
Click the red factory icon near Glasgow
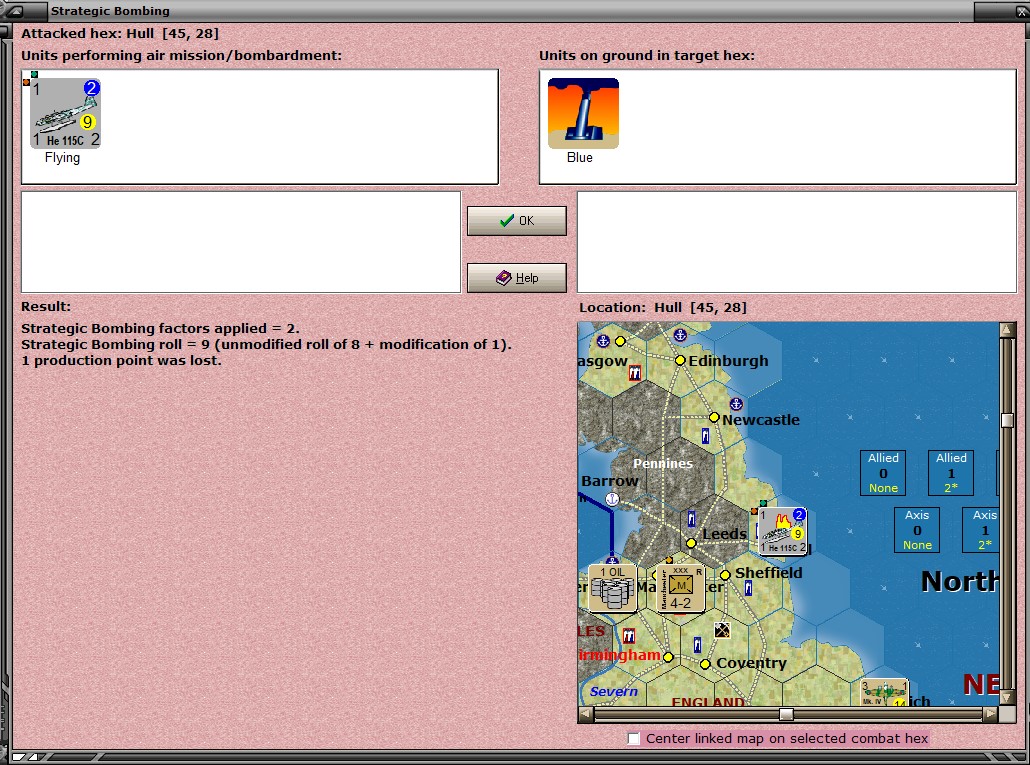pyautogui.click(x=635, y=374)
